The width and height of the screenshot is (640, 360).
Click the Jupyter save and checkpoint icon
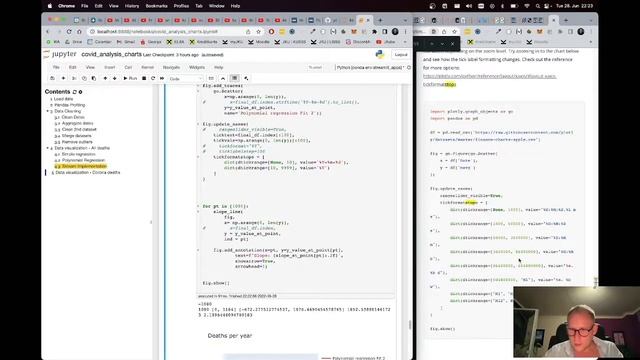point(52,78)
